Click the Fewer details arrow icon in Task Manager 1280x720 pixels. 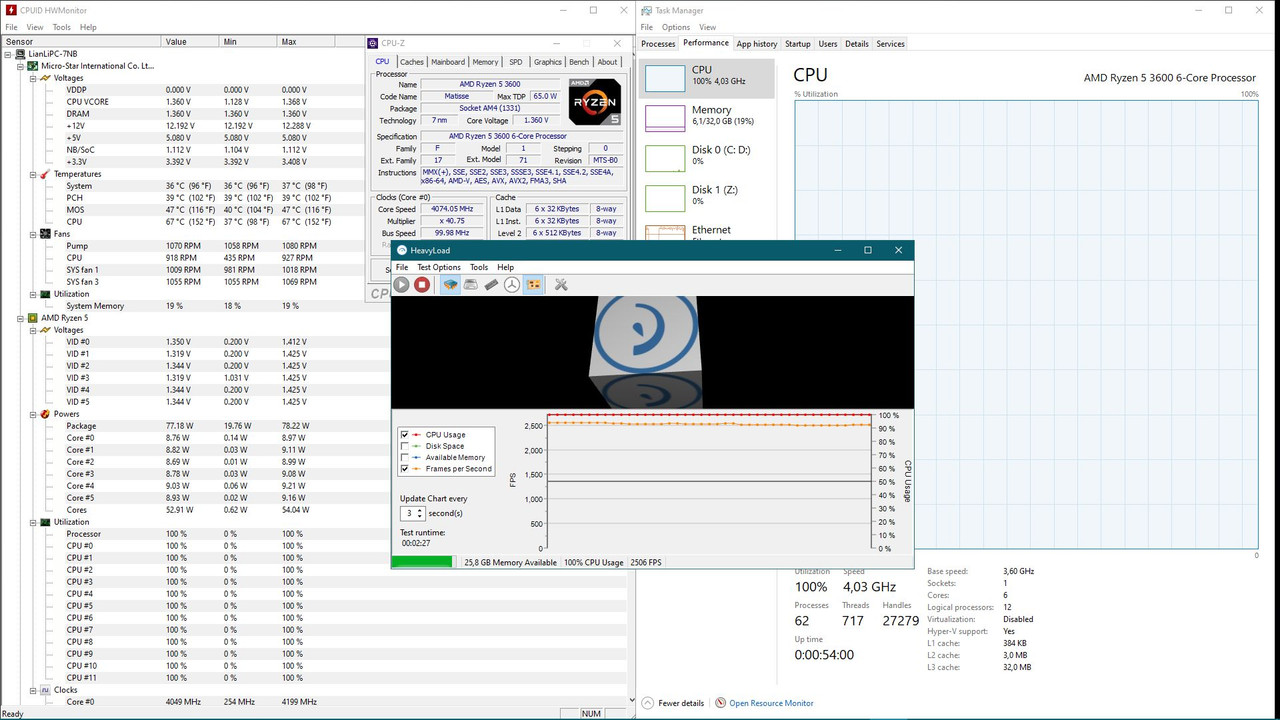tap(648, 703)
